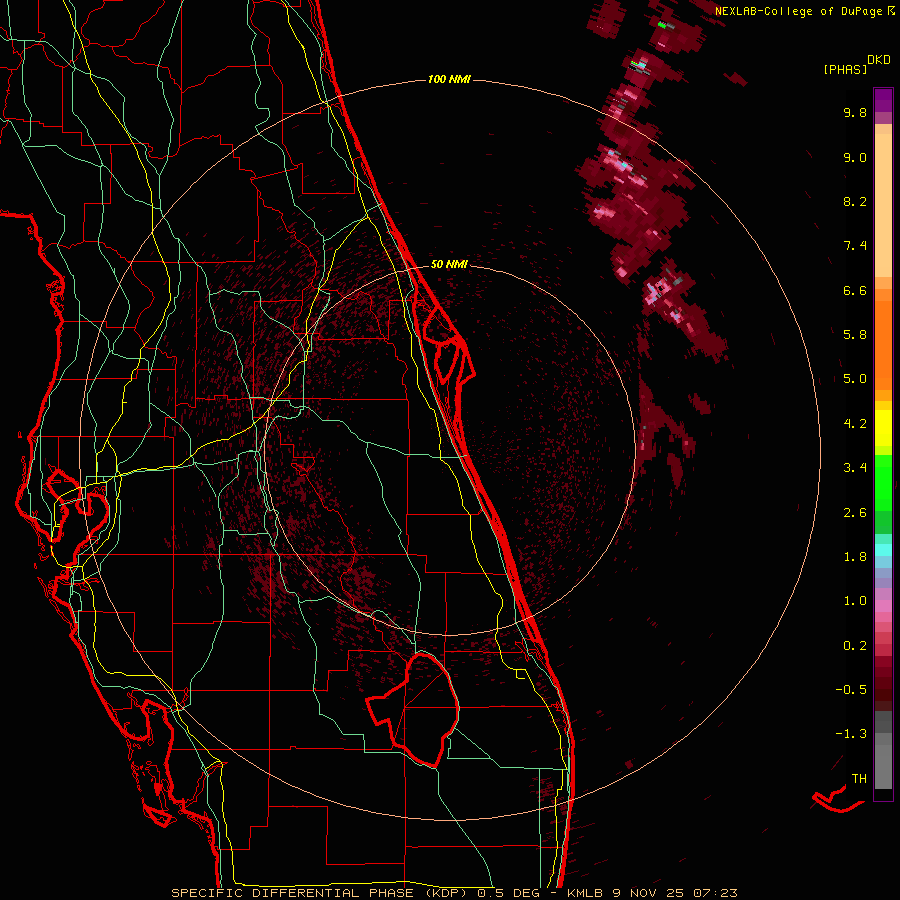The image size is (900, 900).
Task: Select the 100 NMI range ring label
Action: coord(449,79)
